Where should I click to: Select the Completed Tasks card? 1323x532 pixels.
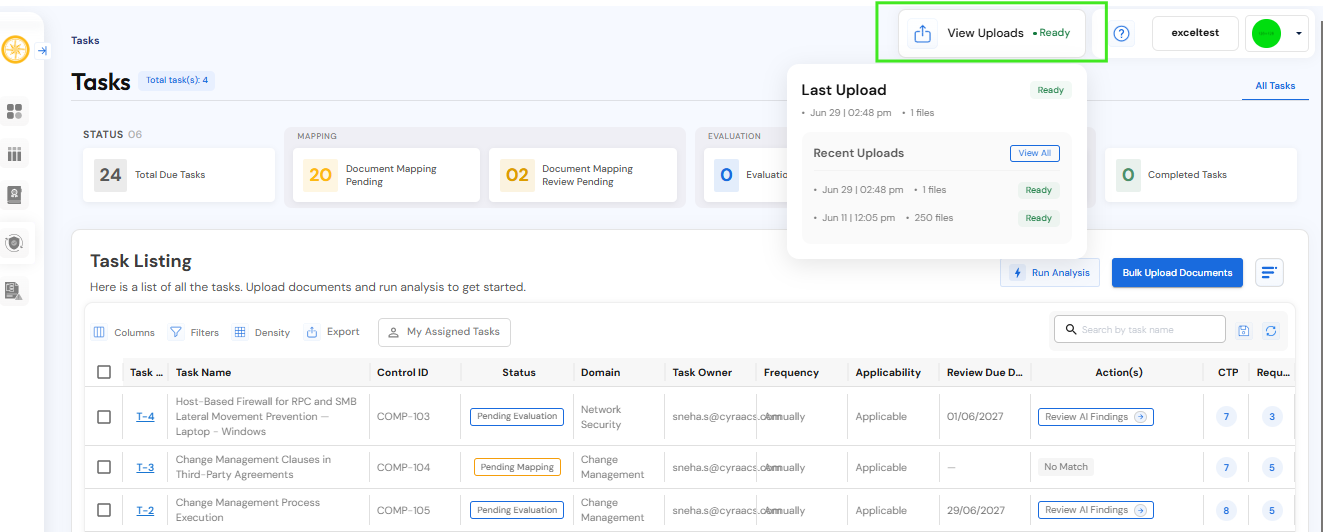pyautogui.click(x=1201, y=175)
